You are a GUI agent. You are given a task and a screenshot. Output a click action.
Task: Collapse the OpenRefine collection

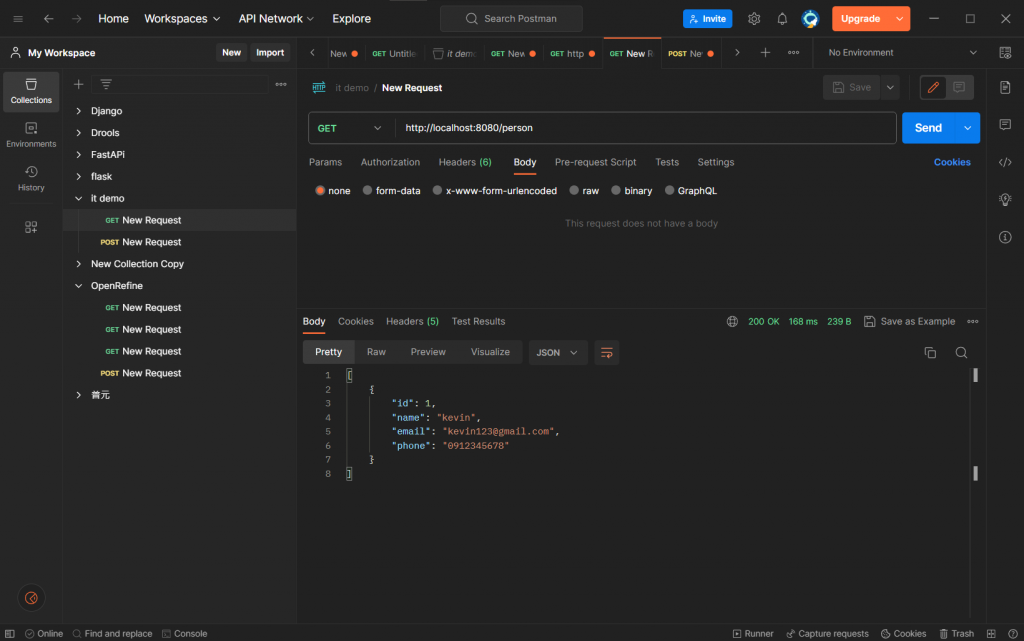coord(78,286)
